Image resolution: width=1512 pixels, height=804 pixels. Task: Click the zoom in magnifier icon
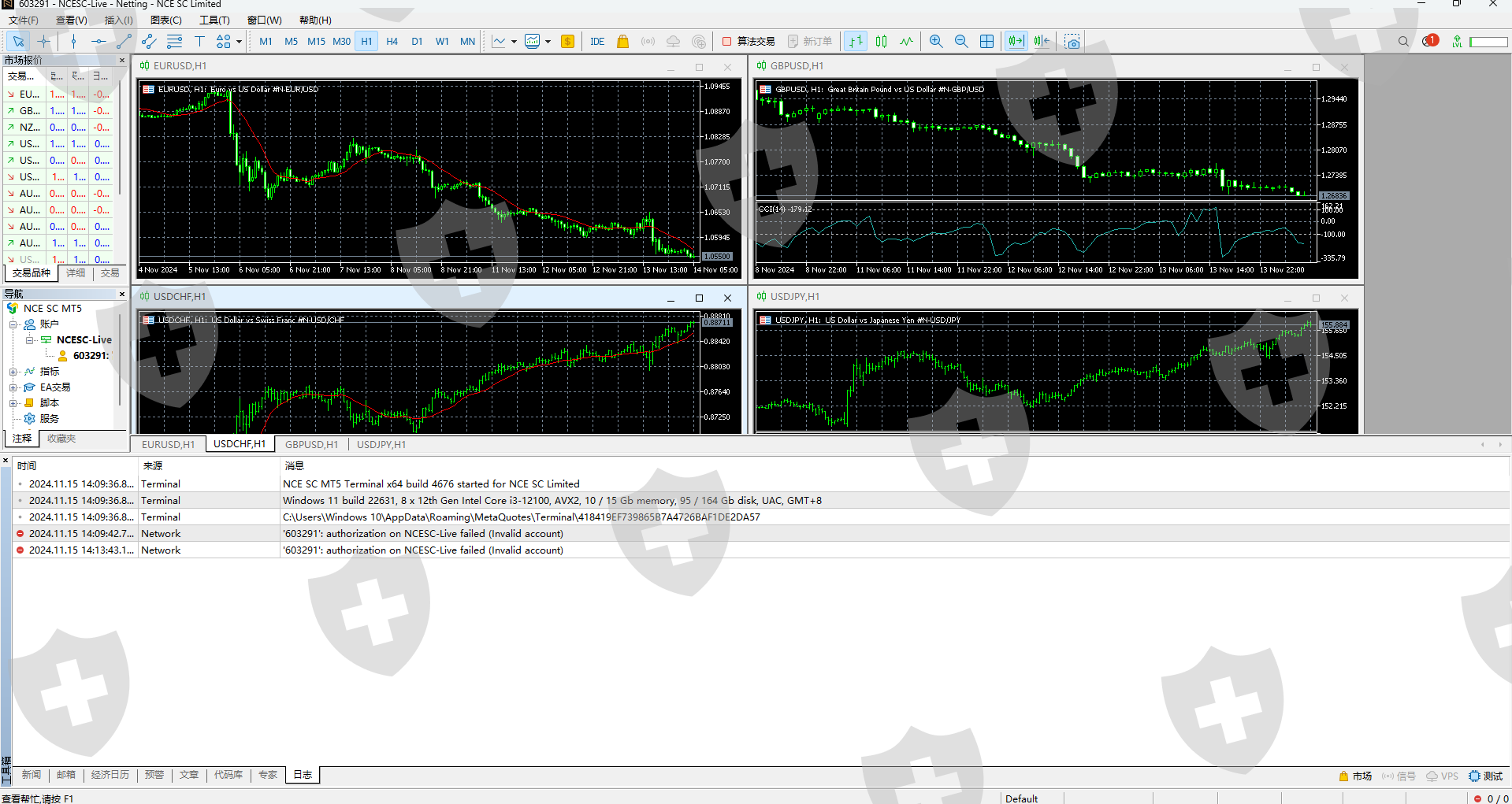(936, 42)
